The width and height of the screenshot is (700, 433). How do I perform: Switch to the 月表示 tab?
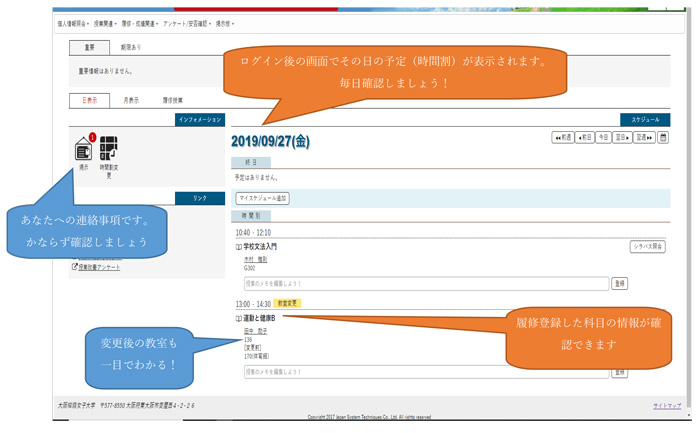tap(131, 101)
